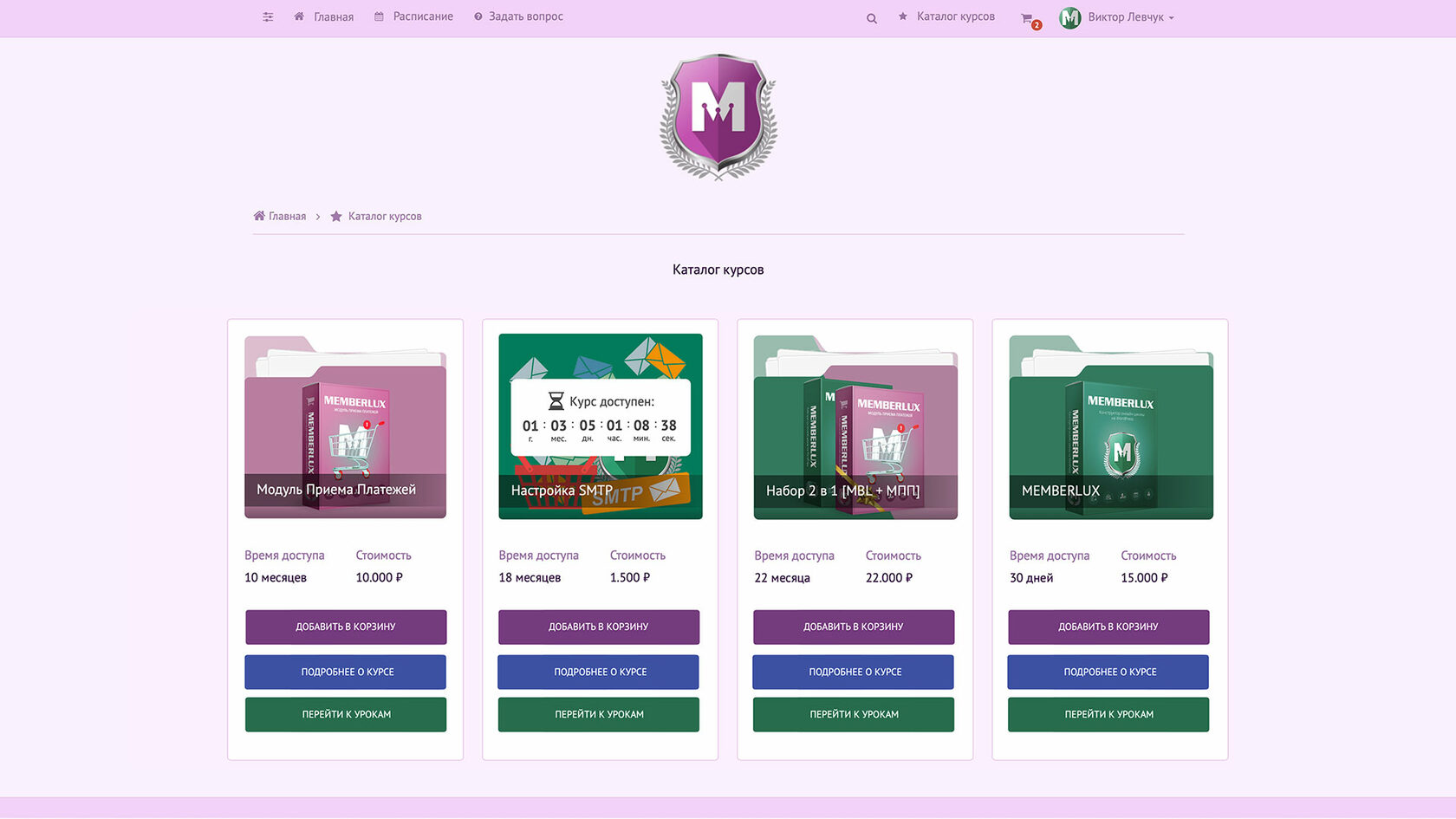The width and height of the screenshot is (1456, 819).
Task: Click the calendar icon beside Расписание
Action: pyautogui.click(x=379, y=16)
